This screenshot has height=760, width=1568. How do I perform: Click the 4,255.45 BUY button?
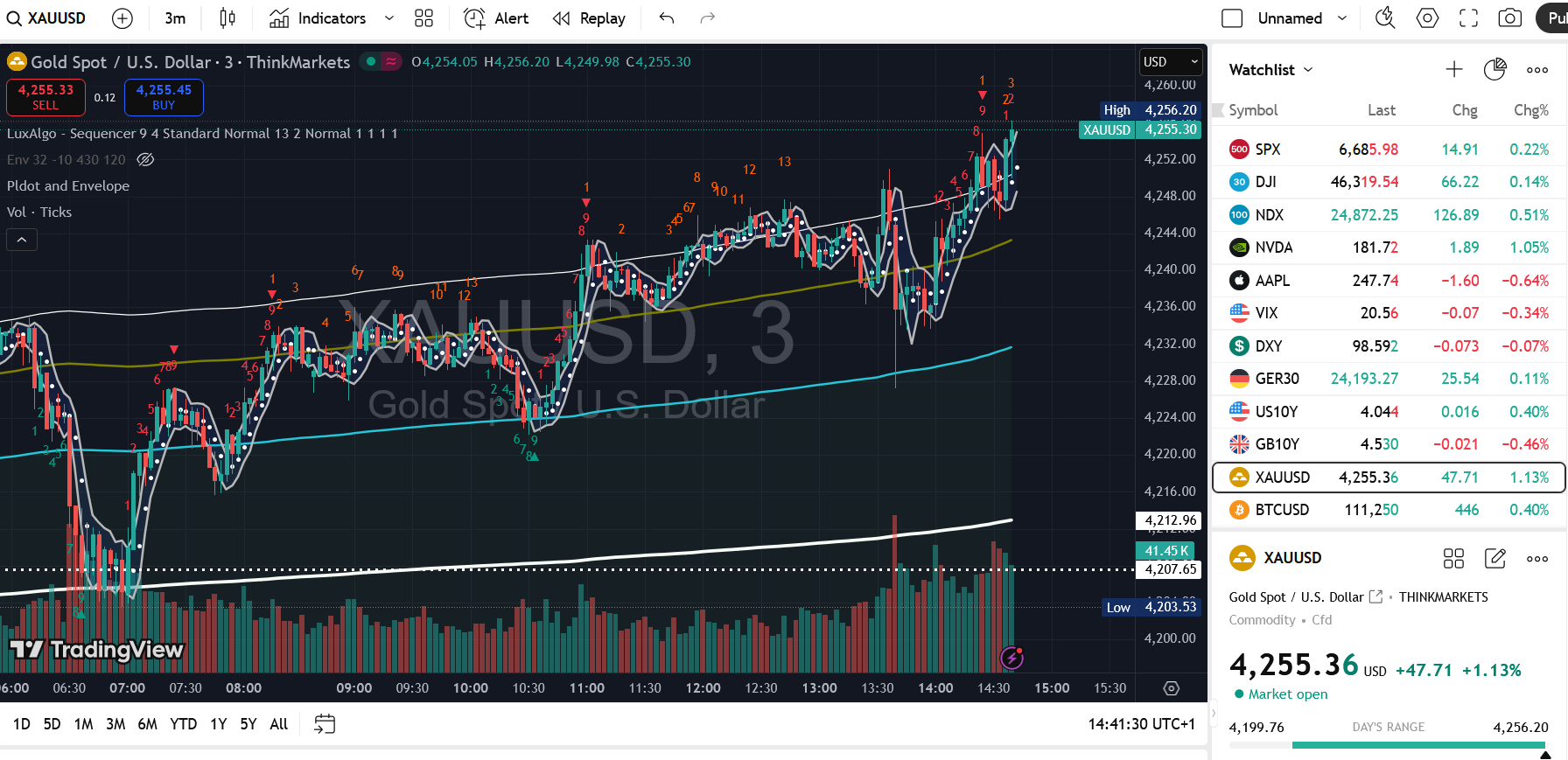(x=164, y=97)
